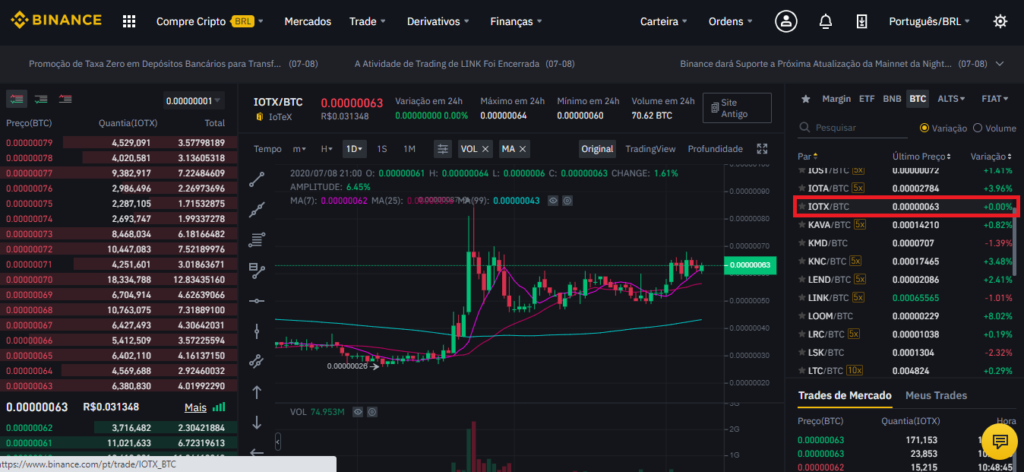The width and height of the screenshot is (1024, 472).
Task: Select the Variação radio button
Action: [x=924, y=128]
